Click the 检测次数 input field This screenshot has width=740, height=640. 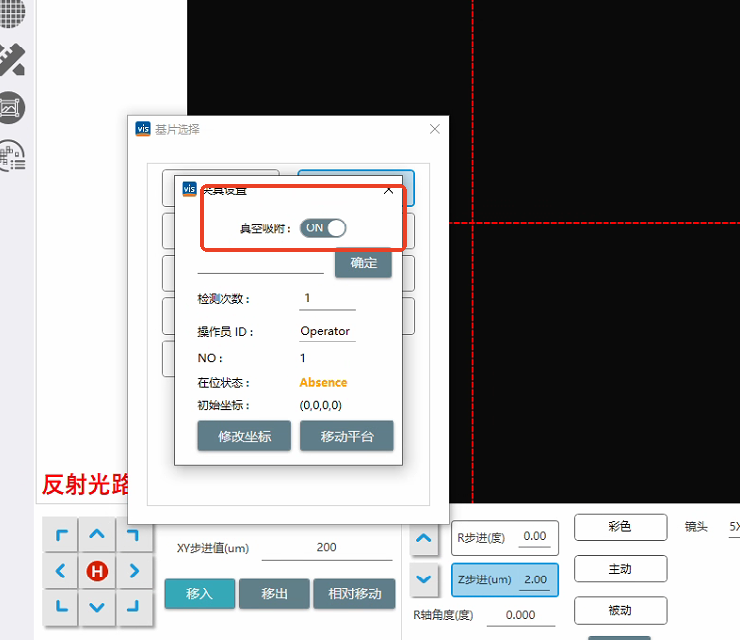point(327,298)
